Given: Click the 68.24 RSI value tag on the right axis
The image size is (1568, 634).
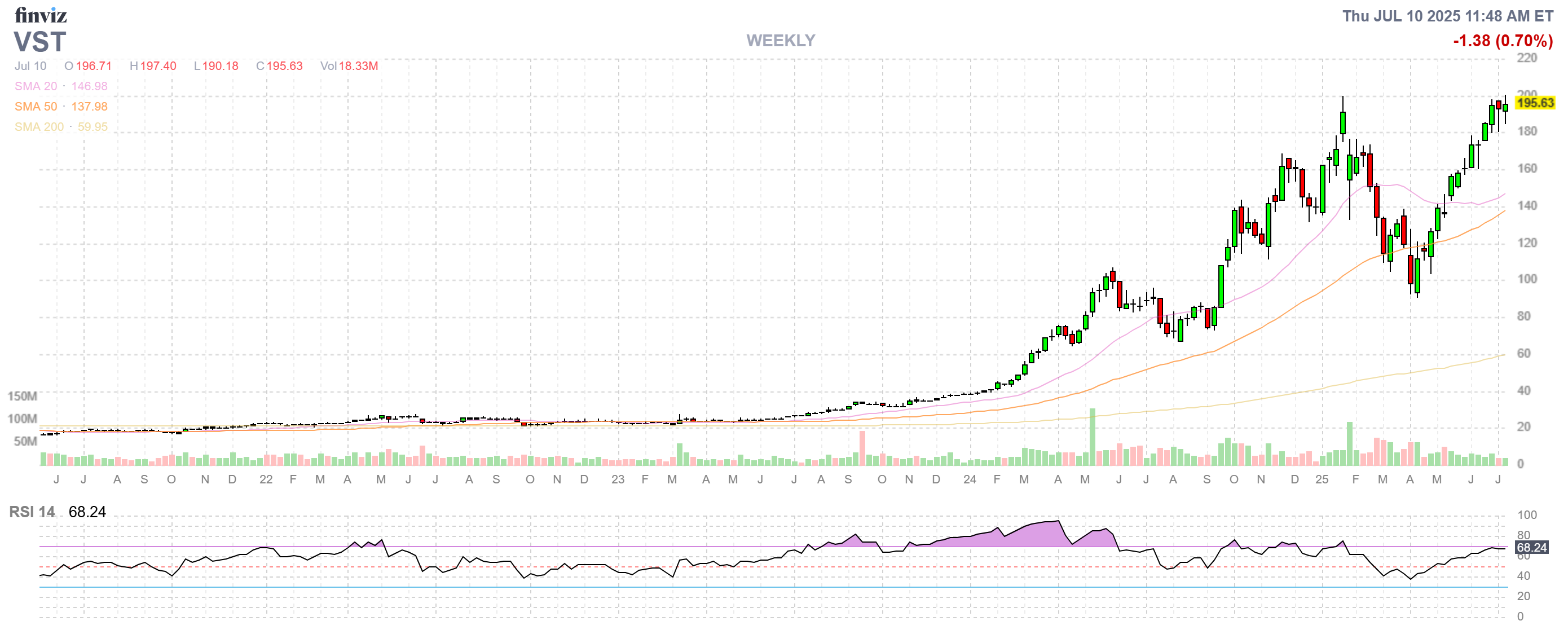Looking at the screenshot, I should point(1531,547).
